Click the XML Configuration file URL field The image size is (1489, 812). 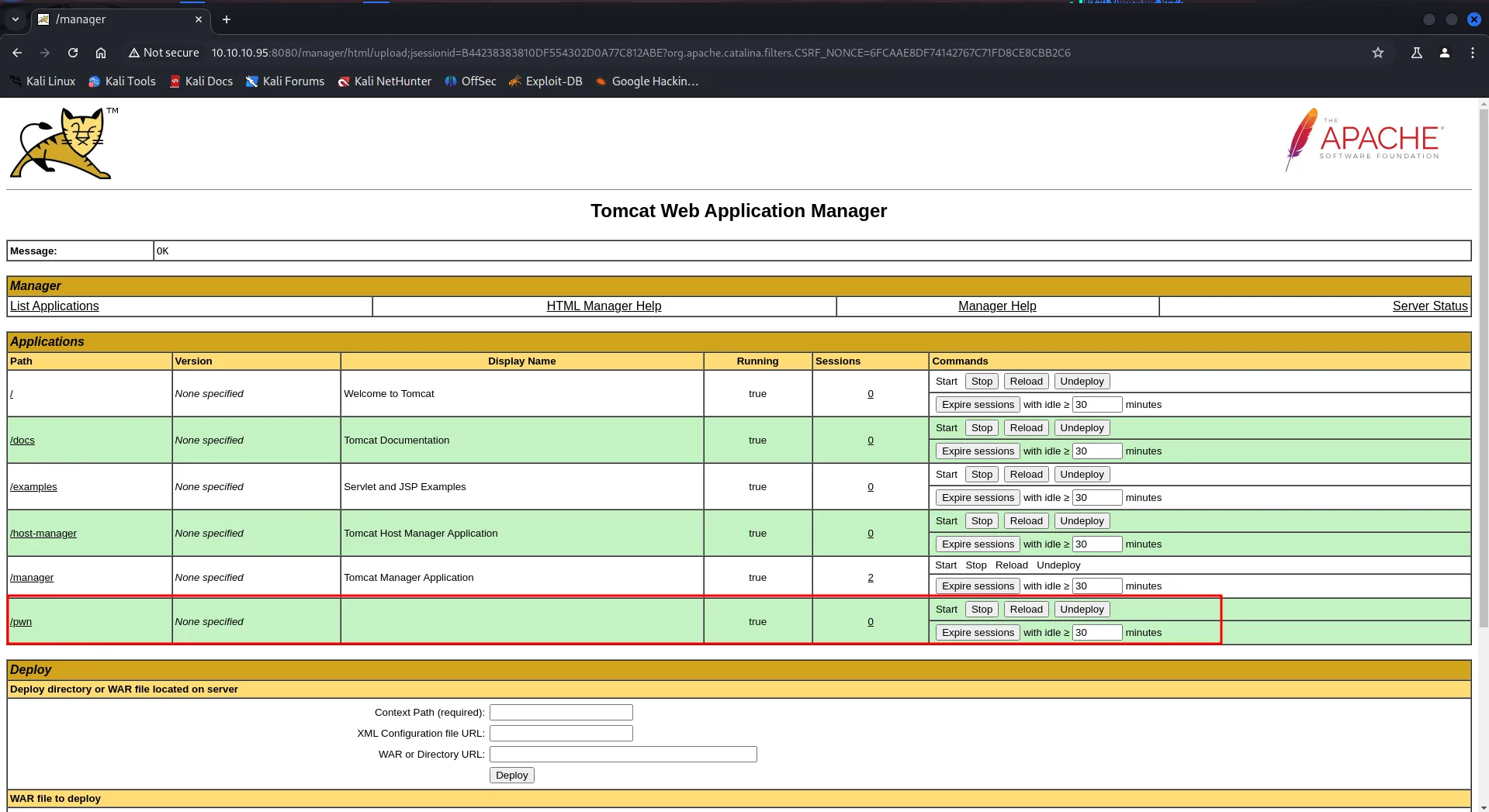pos(561,734)
